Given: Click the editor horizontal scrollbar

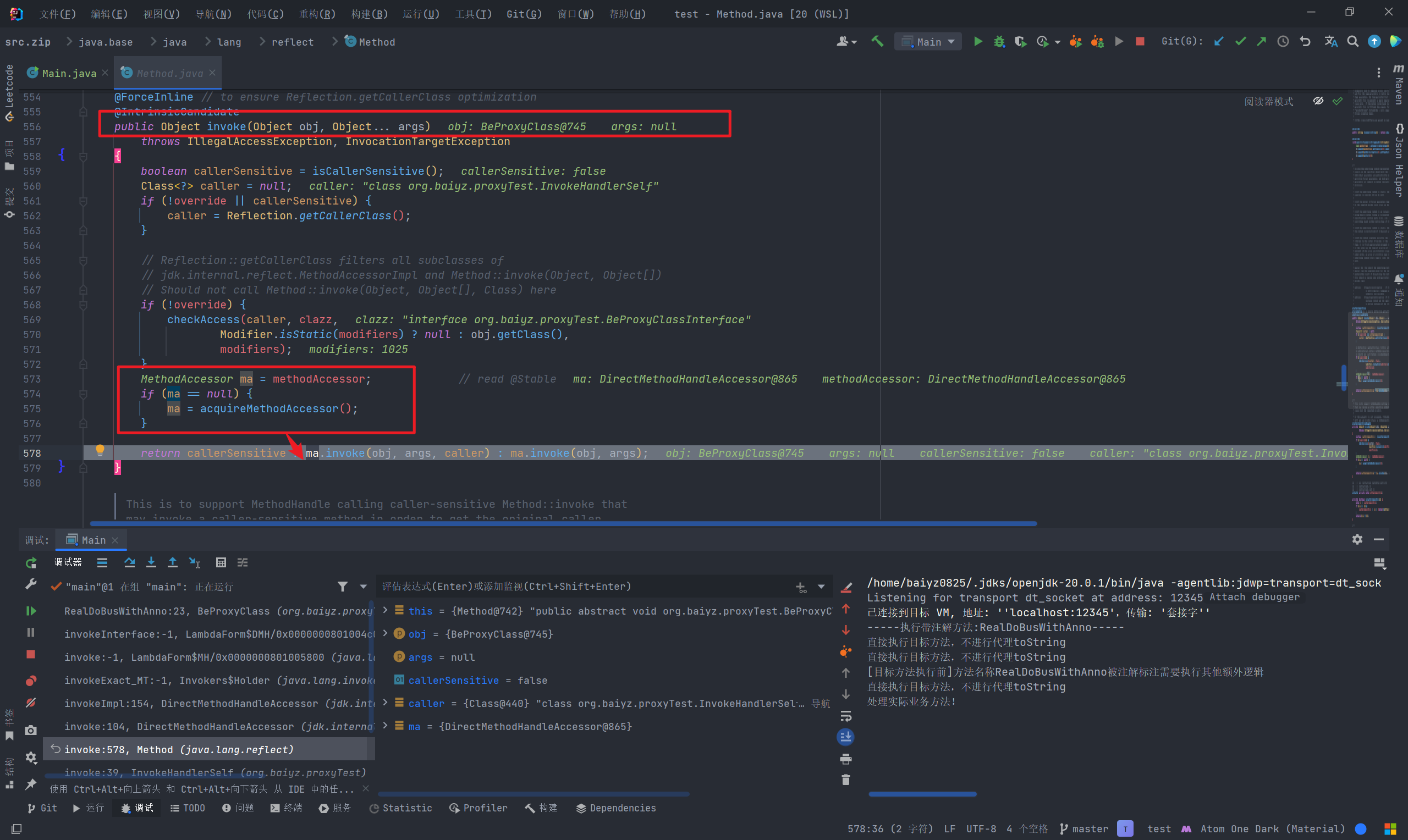Looking at the screenshot, I should point(563,523).
